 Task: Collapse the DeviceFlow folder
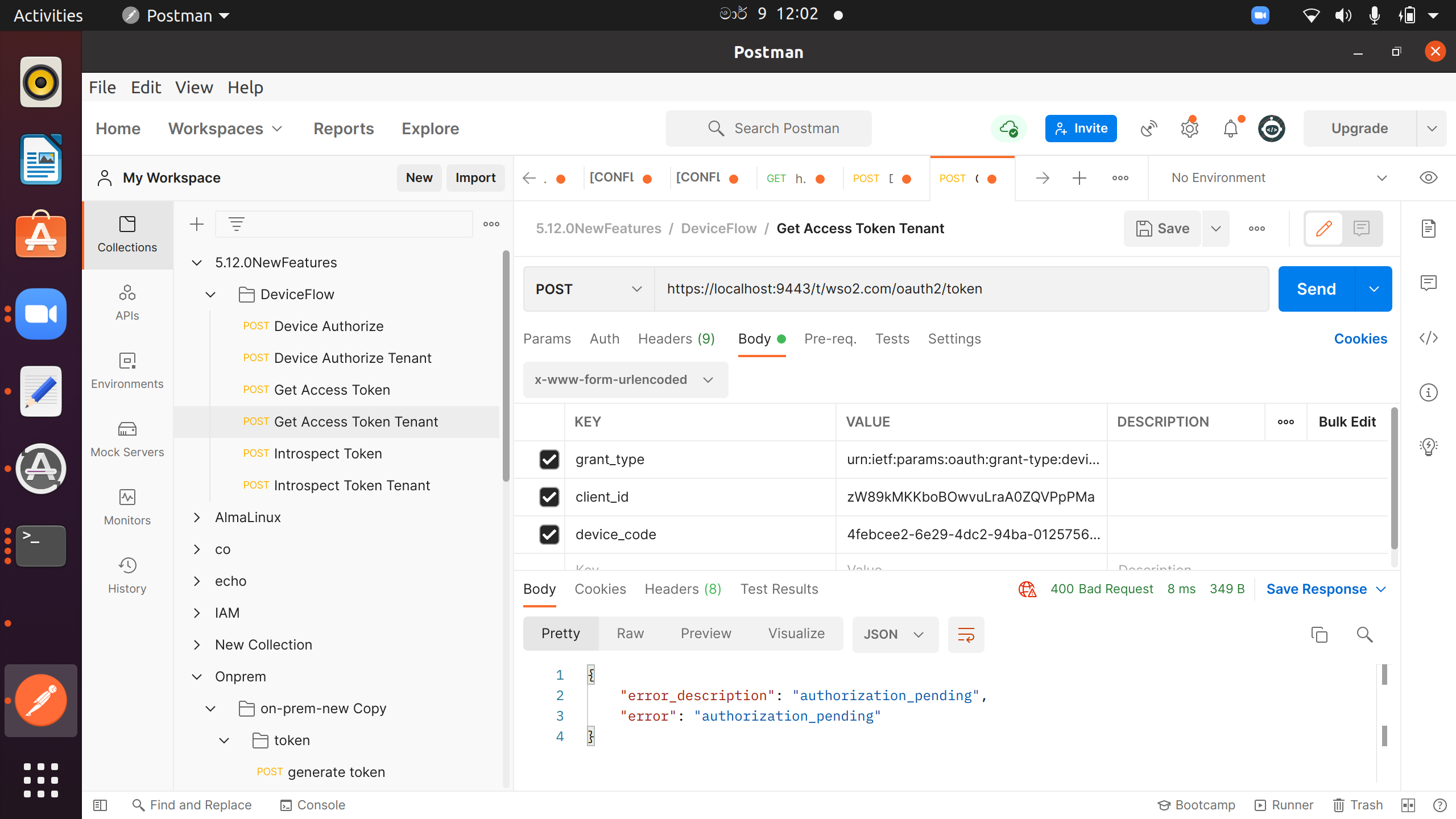tap(210, 294)
